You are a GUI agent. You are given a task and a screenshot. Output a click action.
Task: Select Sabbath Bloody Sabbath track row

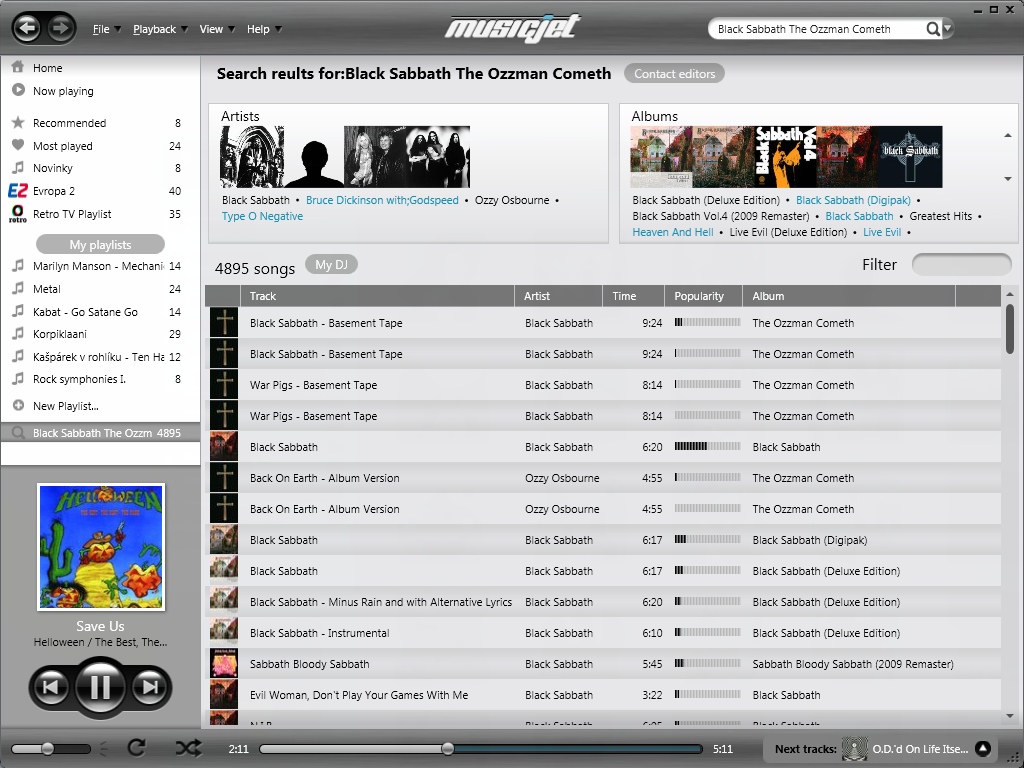coord(603,664)
